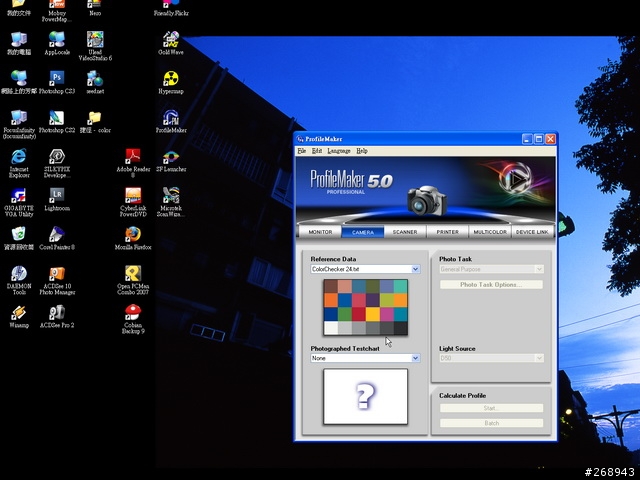Image resolution: width=640 pixels, height=480 pixels.
Task: Click the play logo in the ProfileMaker banner
Action: 516,178
